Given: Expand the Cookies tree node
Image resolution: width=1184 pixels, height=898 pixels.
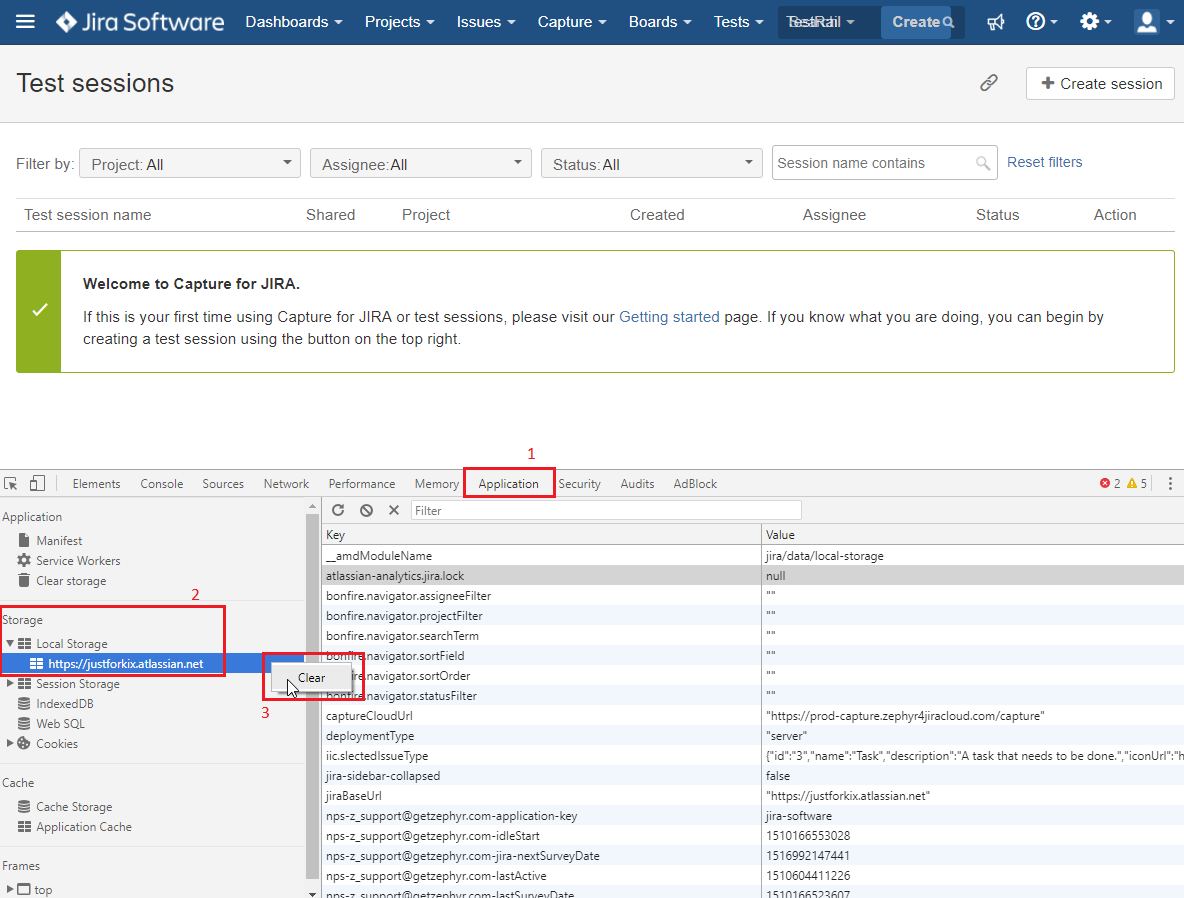Looking at the screenshot, I should click(10, 743).
